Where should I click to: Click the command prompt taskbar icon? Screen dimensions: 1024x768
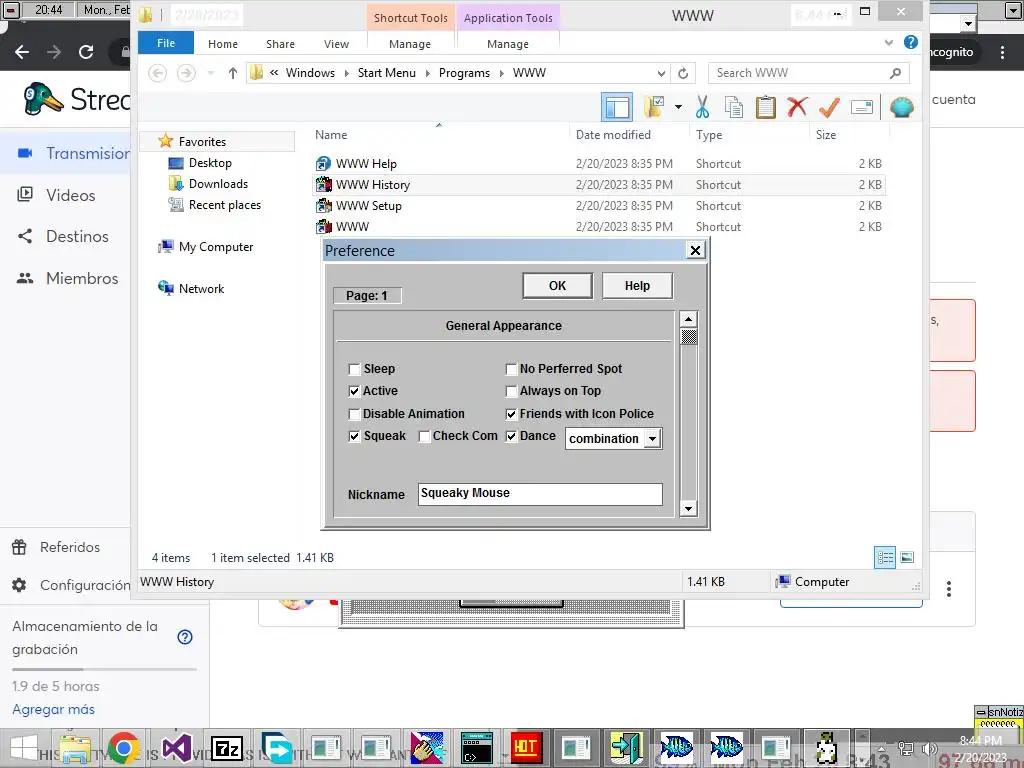476,748
